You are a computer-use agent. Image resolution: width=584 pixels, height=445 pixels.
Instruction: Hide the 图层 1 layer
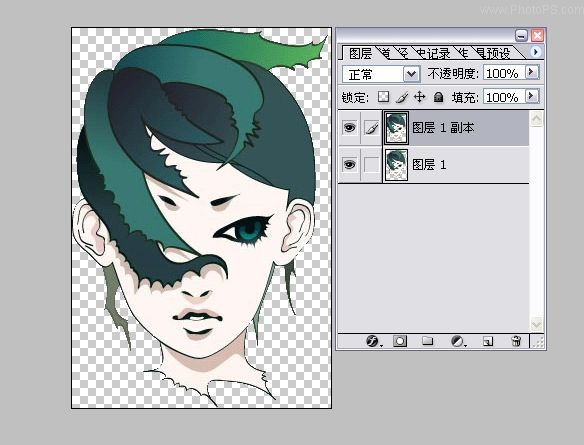point(349,164)
